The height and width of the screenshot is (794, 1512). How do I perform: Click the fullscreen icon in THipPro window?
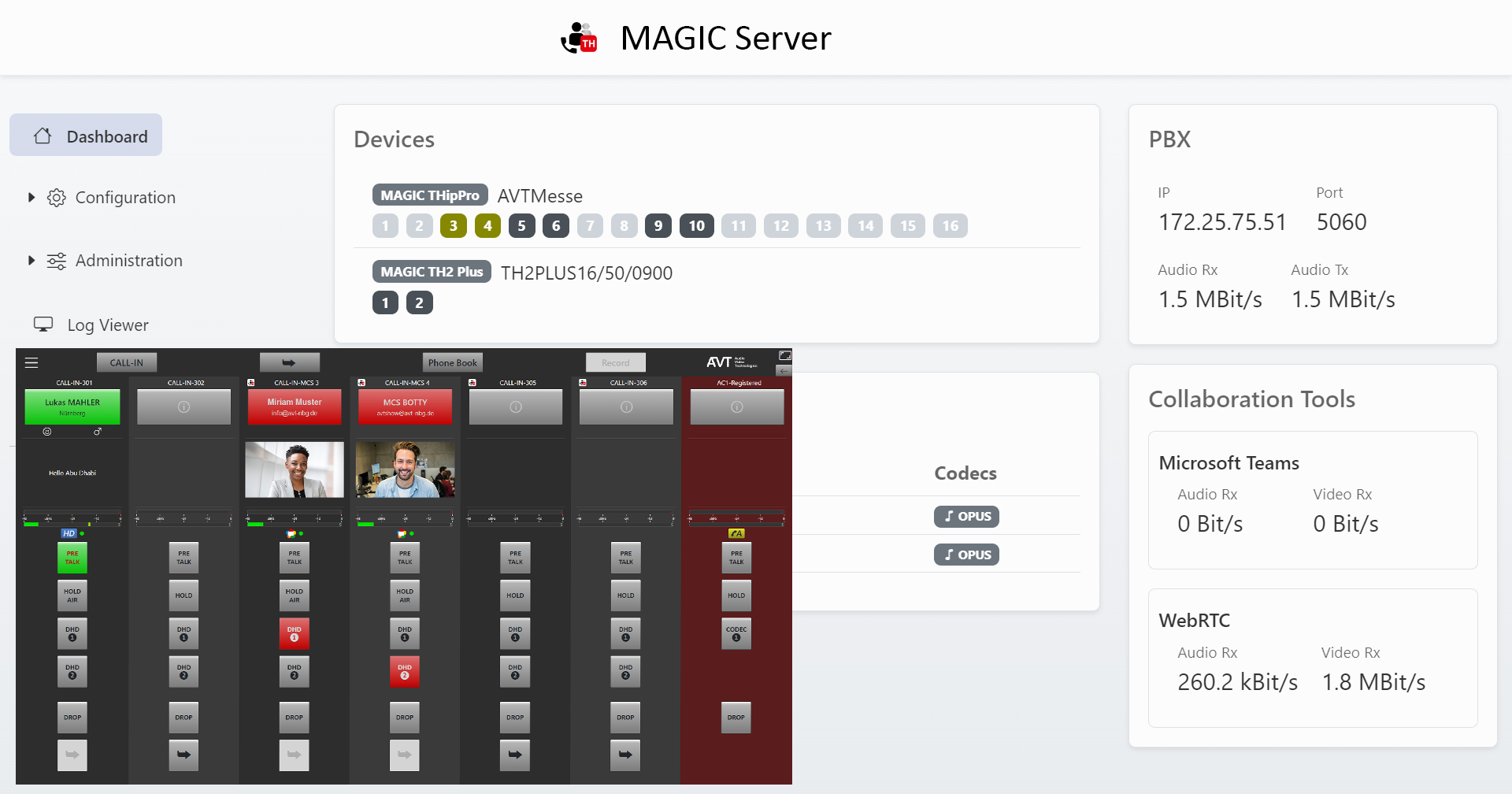(x=784, y=356)
